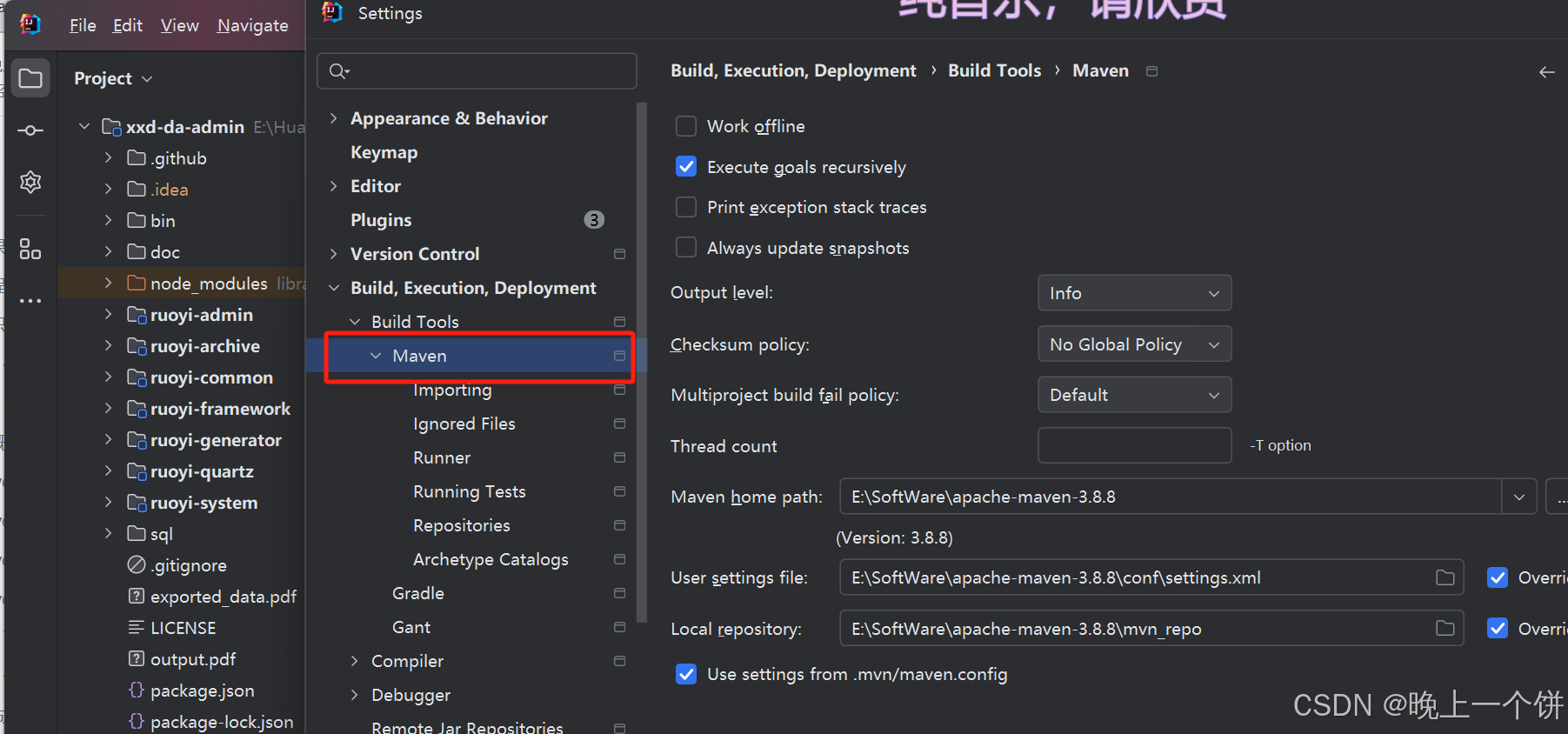Click the project-level icon on Archetype Catalogs row
The width and height of the screenshot is (1568, 734).
pyautogui.click(x=619, y=559)
